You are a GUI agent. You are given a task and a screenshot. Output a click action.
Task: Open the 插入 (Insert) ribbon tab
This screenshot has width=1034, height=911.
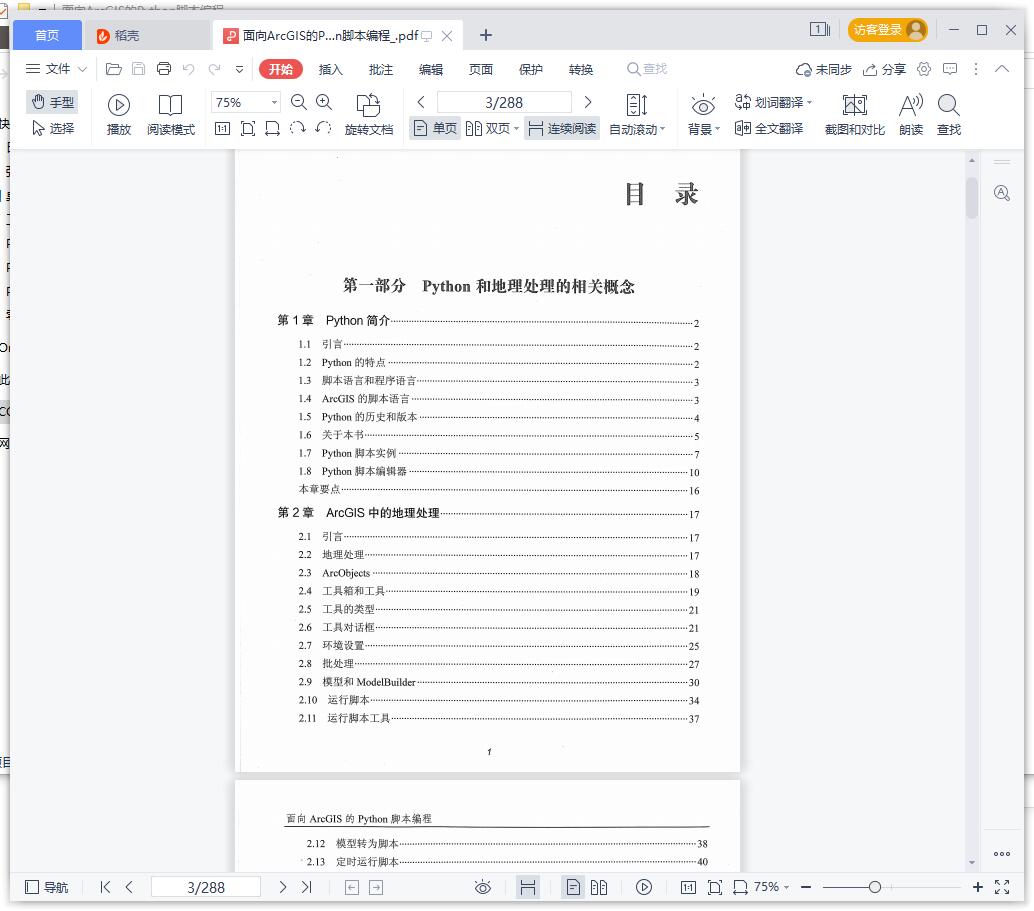pyautogui.click(x=330, y=69)
